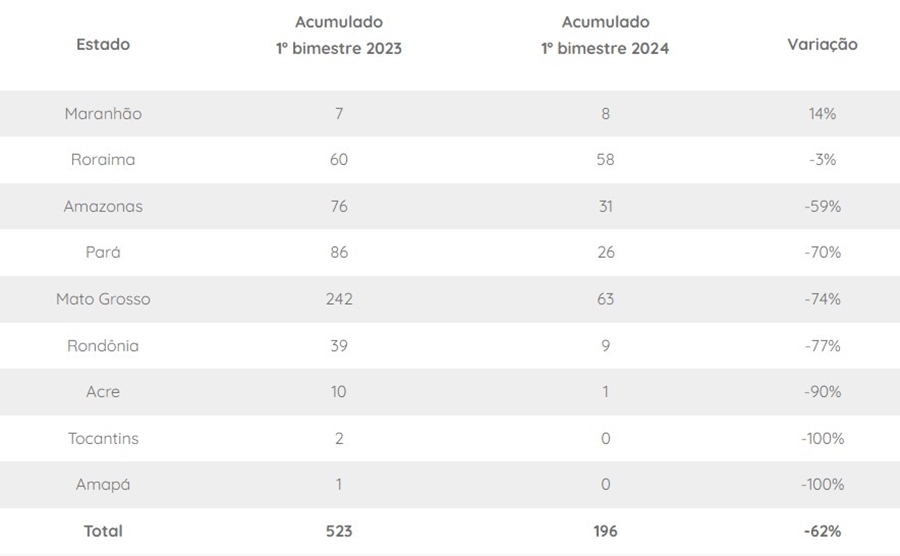Select the Amapá state cell

103,485
